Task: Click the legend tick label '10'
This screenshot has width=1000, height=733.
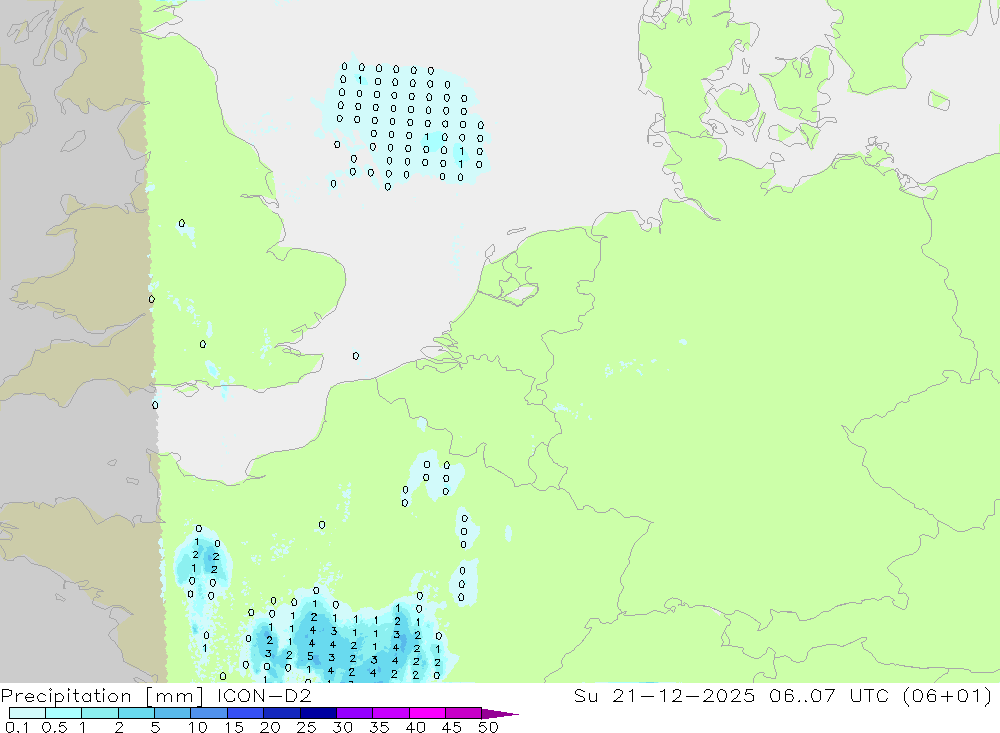Action: point(197,727)
